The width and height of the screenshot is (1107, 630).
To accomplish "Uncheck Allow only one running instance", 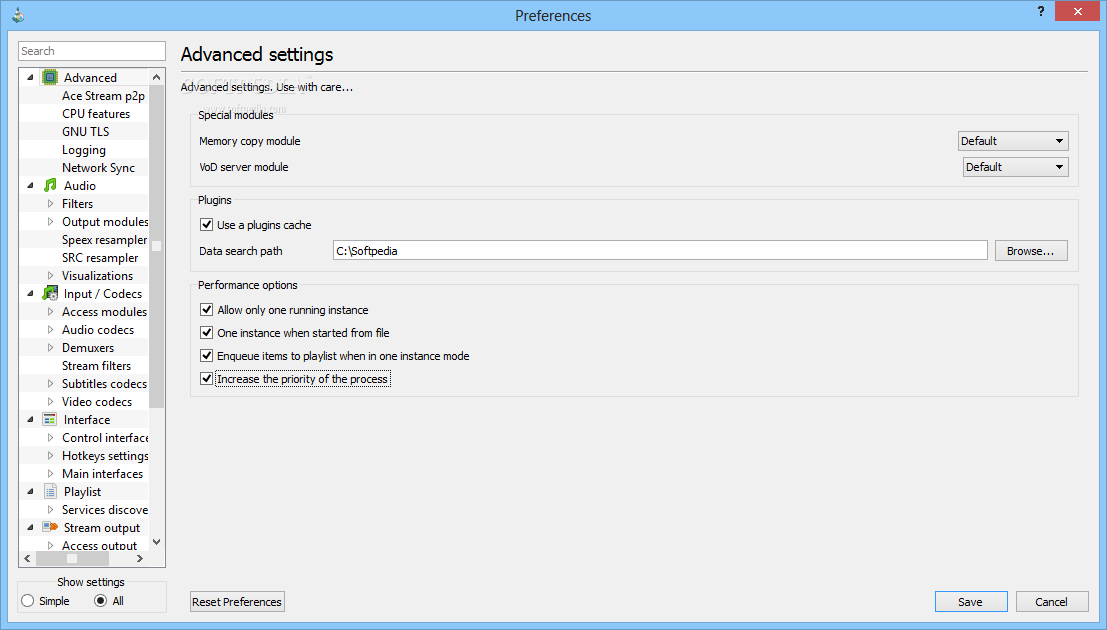I will click(206, 309).
